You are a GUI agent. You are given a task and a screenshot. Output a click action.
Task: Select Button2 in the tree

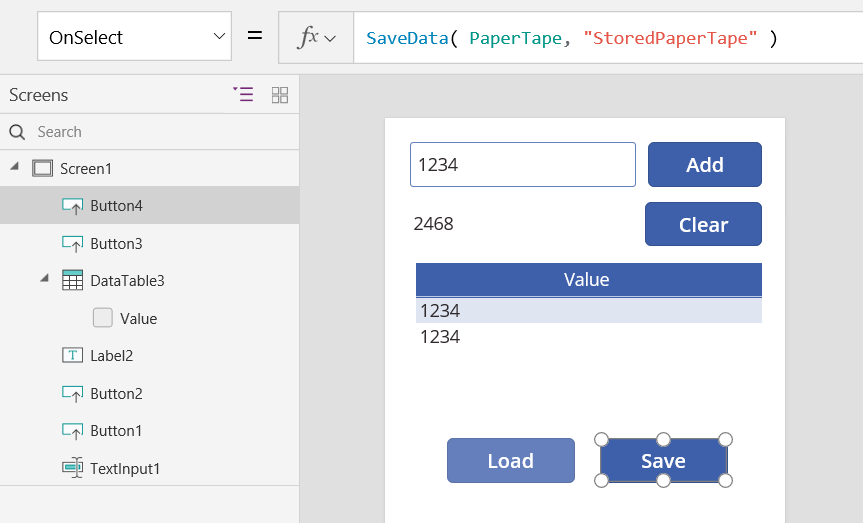point(116,394)
